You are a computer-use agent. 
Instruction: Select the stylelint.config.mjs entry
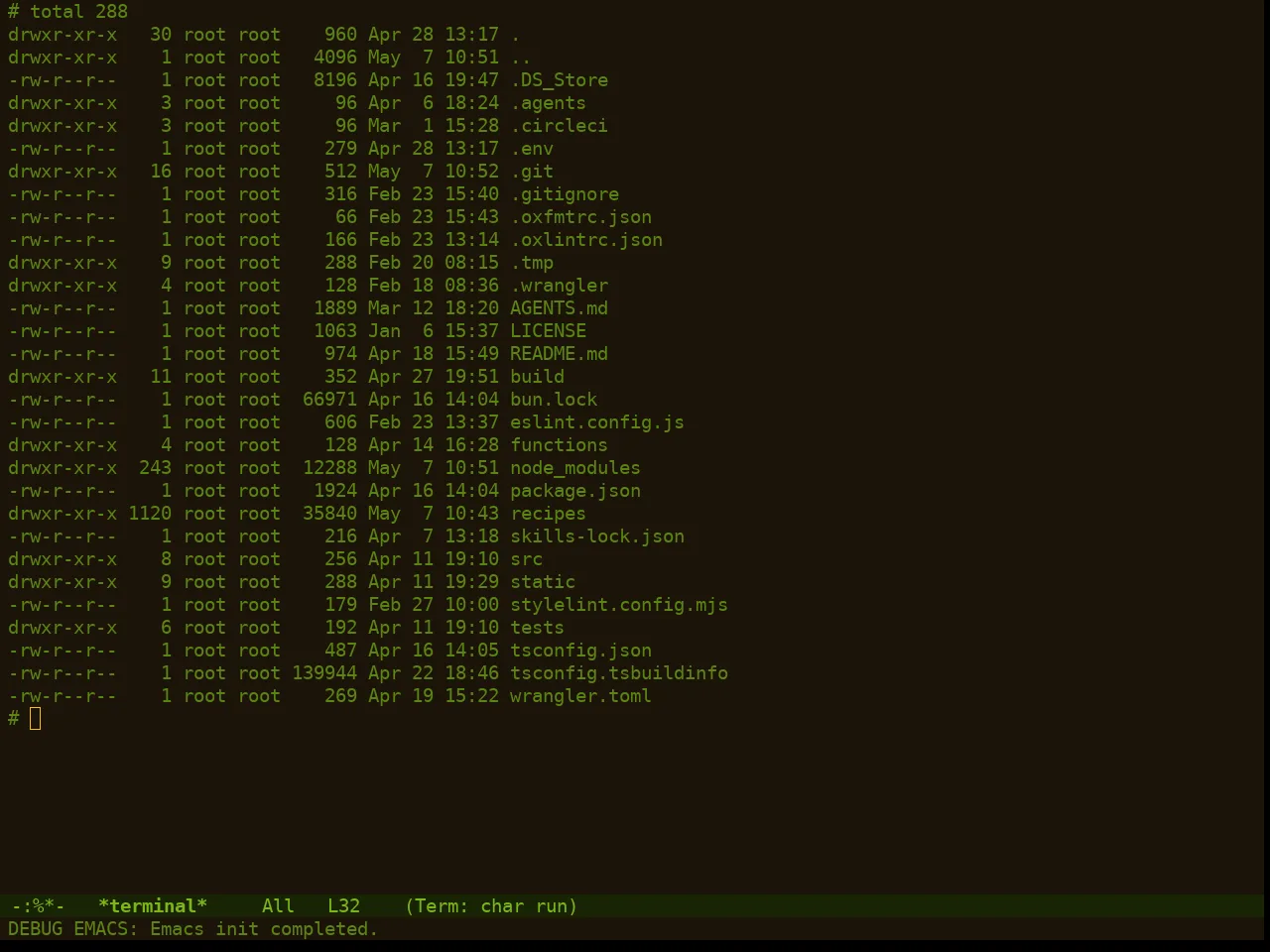coord(619,605)
